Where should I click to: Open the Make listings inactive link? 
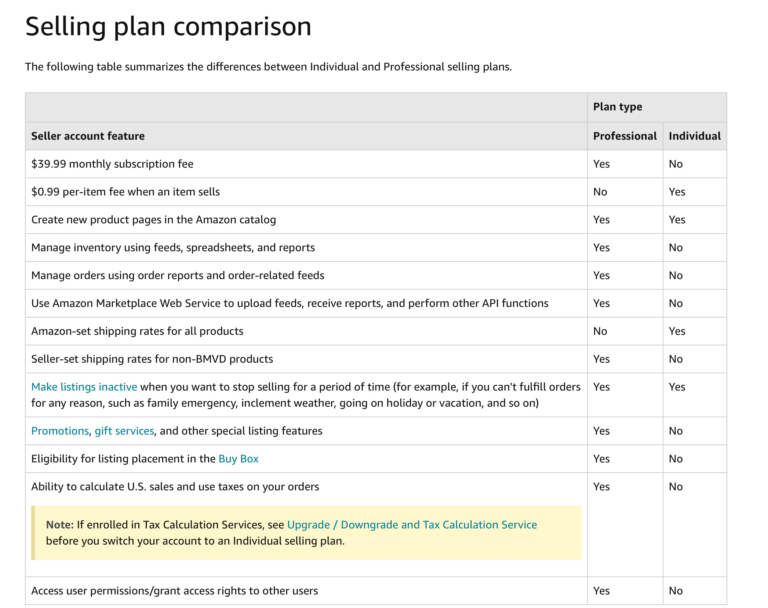pyautogui.click(x=84, y=387)
